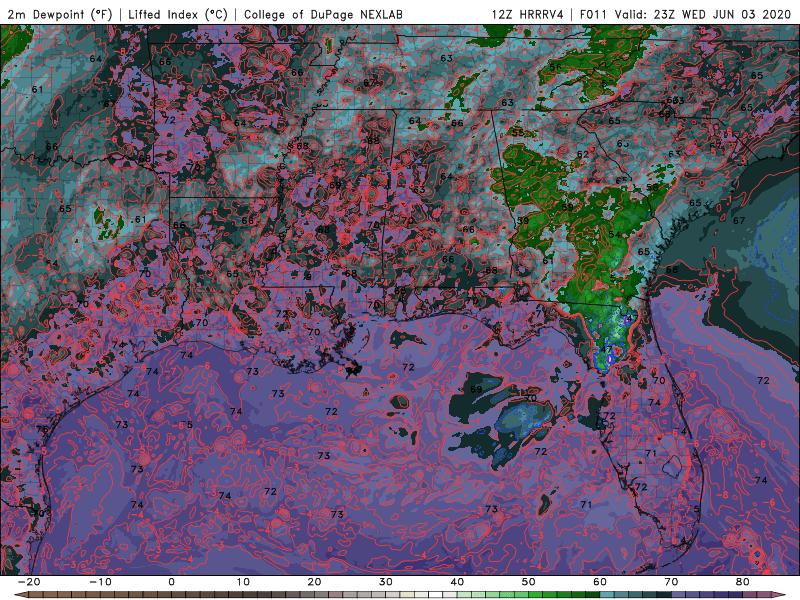Click the 62 dewpoint value over northern Georgia
Viewport: 800px width, 600px height.
point(583,154)
